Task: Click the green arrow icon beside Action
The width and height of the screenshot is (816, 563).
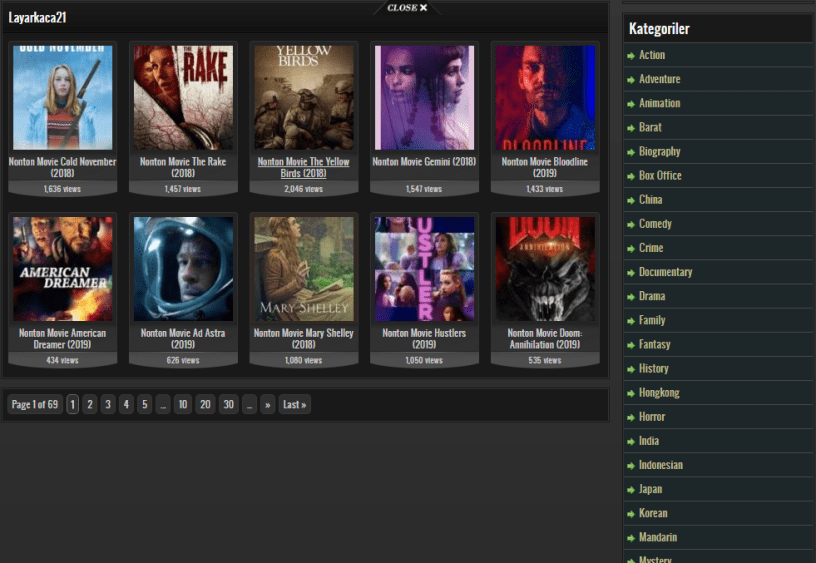Action: point(631,56)
